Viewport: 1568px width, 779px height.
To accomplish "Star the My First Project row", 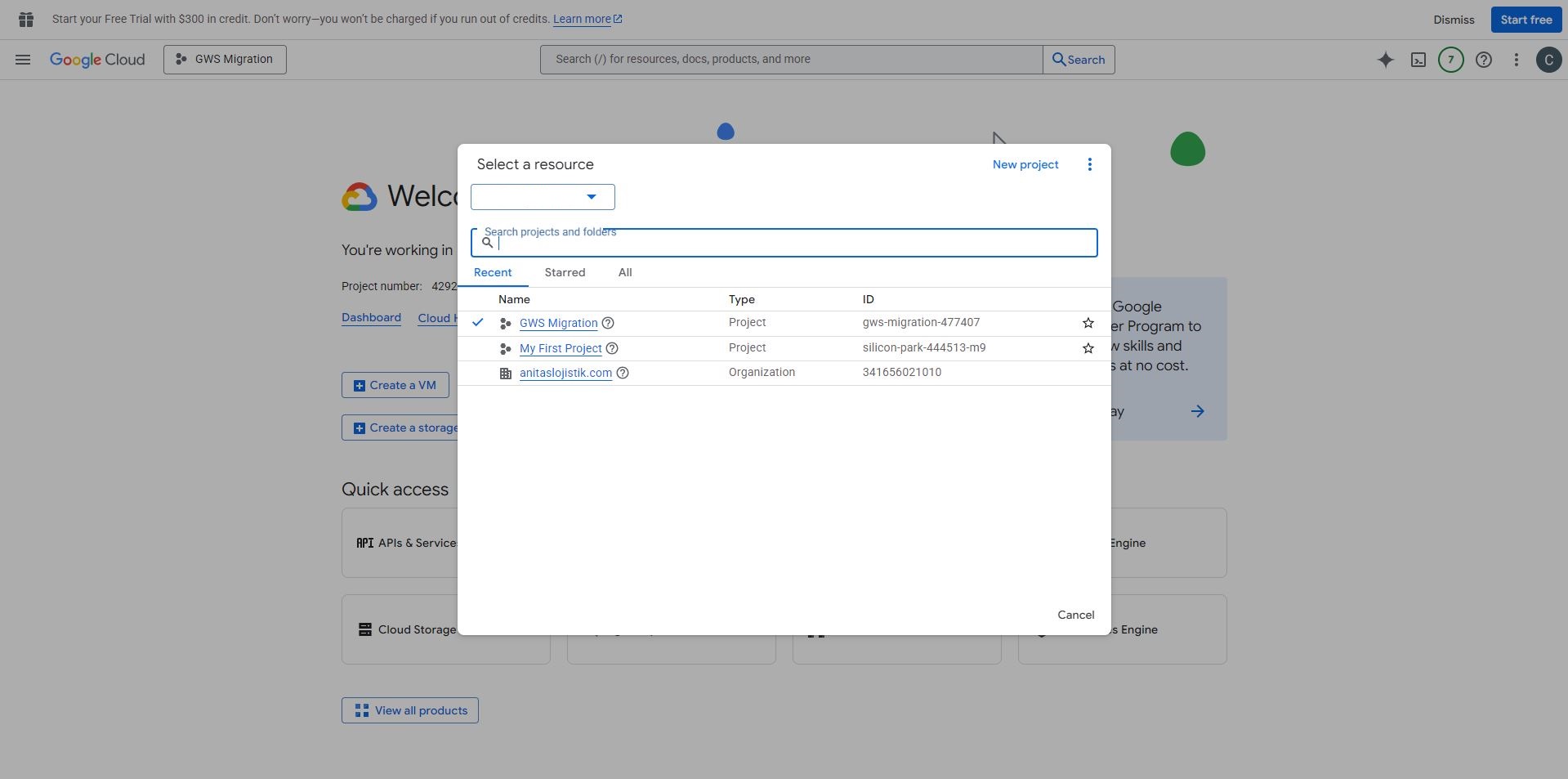I will 1088,349.
